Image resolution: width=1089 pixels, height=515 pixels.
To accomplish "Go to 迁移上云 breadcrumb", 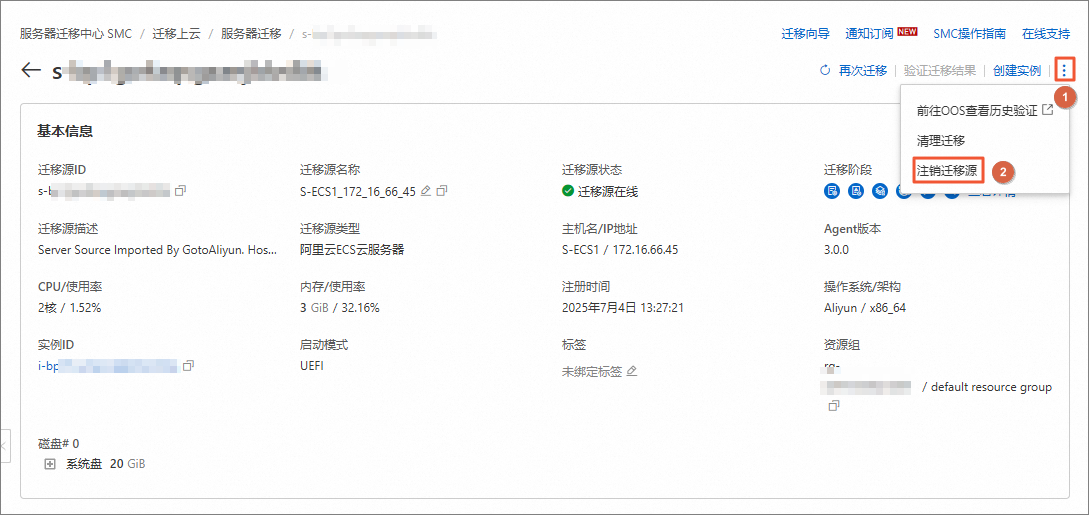I will click(x=176, y=33).
